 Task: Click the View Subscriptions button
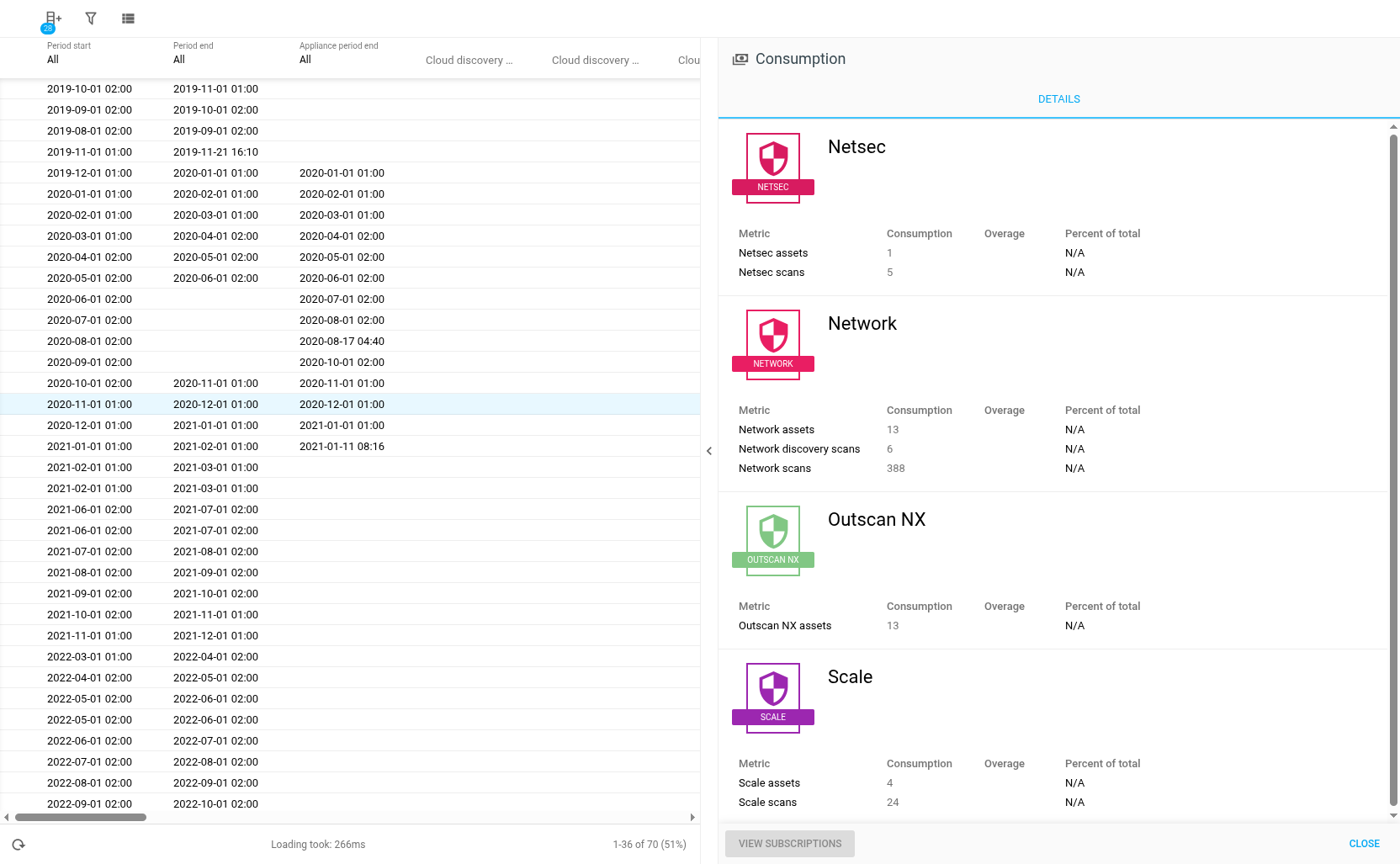pyautogui.click(x=789, y=844)
